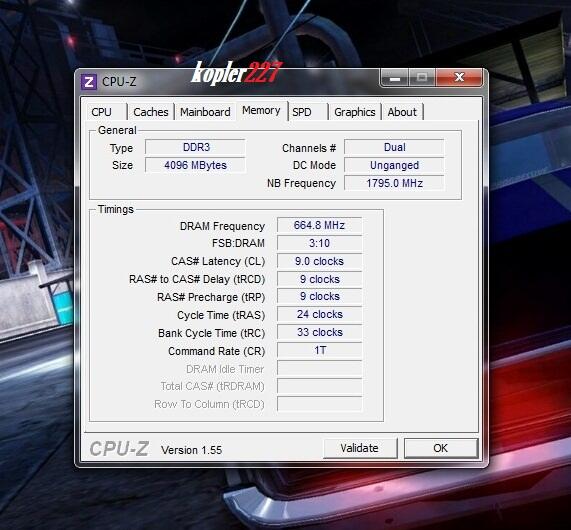
Task: Click the Cycle Time value 24 clocks
Action: pos(319,314)
